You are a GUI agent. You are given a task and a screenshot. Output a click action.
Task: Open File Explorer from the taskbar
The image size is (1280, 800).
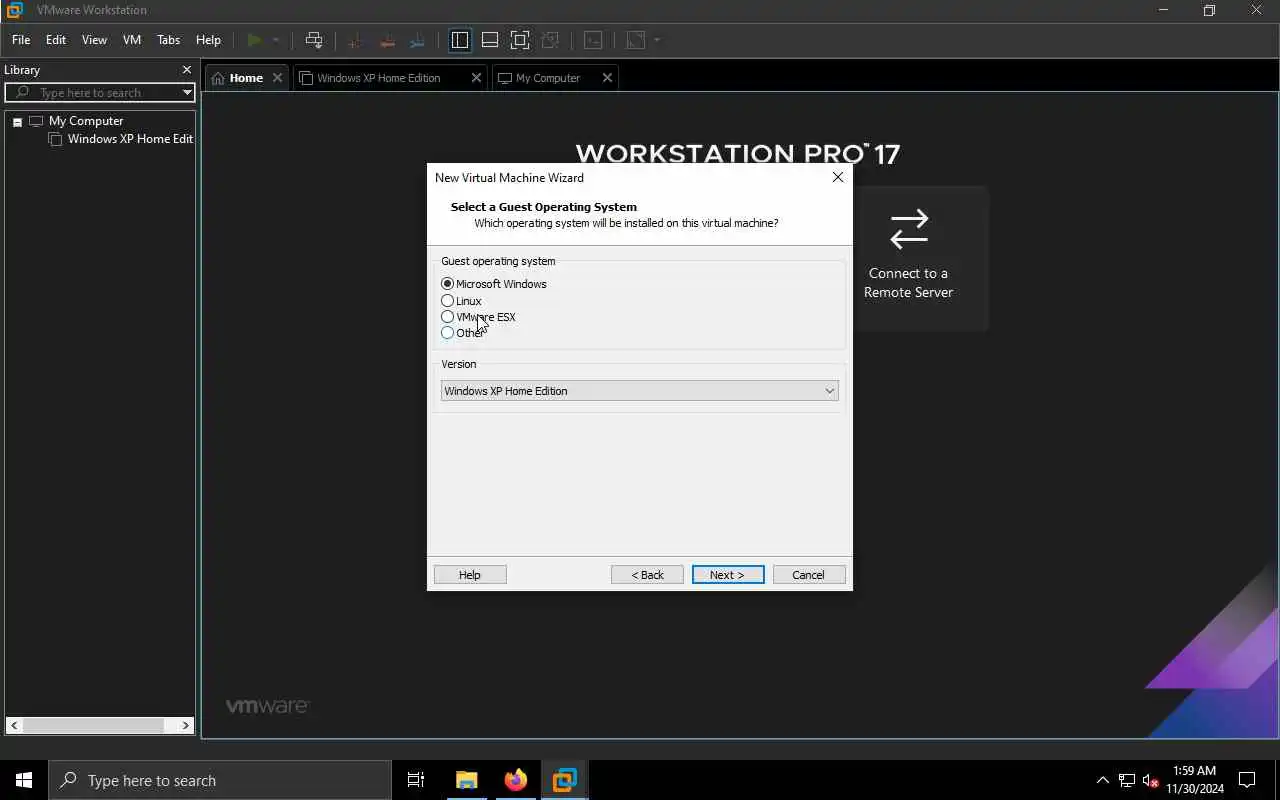(467, 780)
